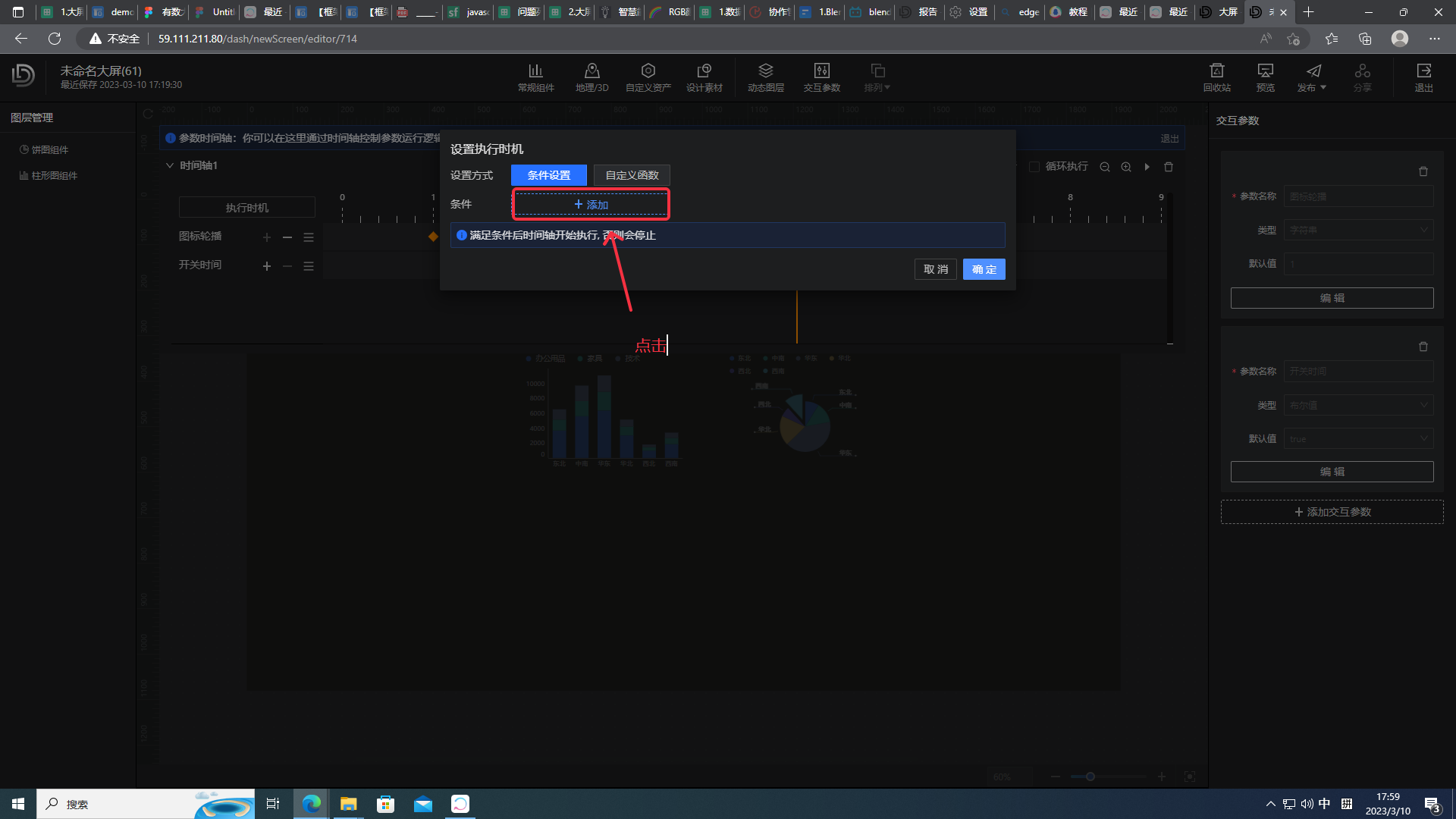Toggle the 循环执行 checkbox

click(1034, 167)
